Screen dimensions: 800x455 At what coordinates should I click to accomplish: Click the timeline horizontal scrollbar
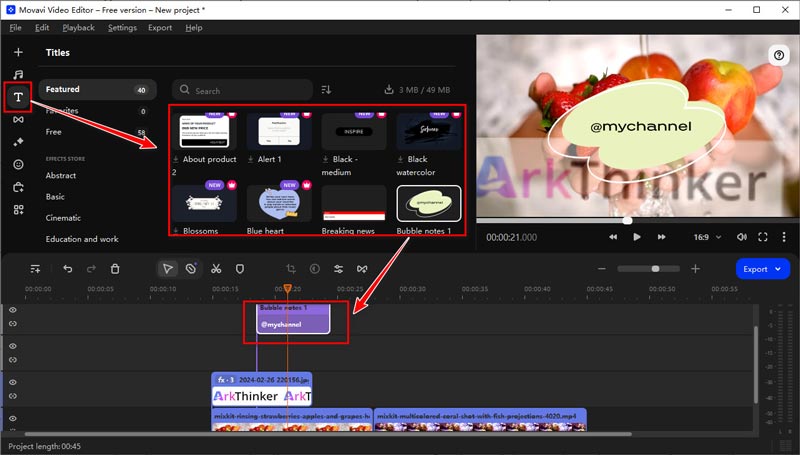point(329,434)
